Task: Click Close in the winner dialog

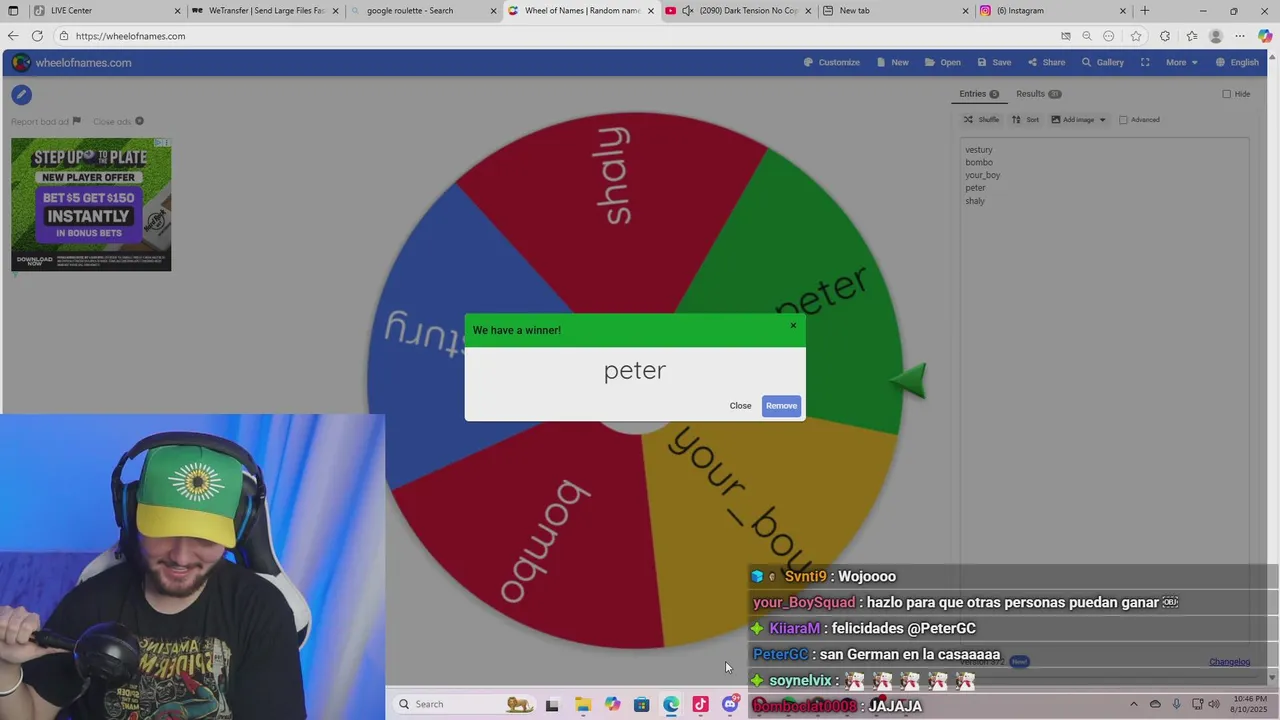Action: (x=740, y=406)
